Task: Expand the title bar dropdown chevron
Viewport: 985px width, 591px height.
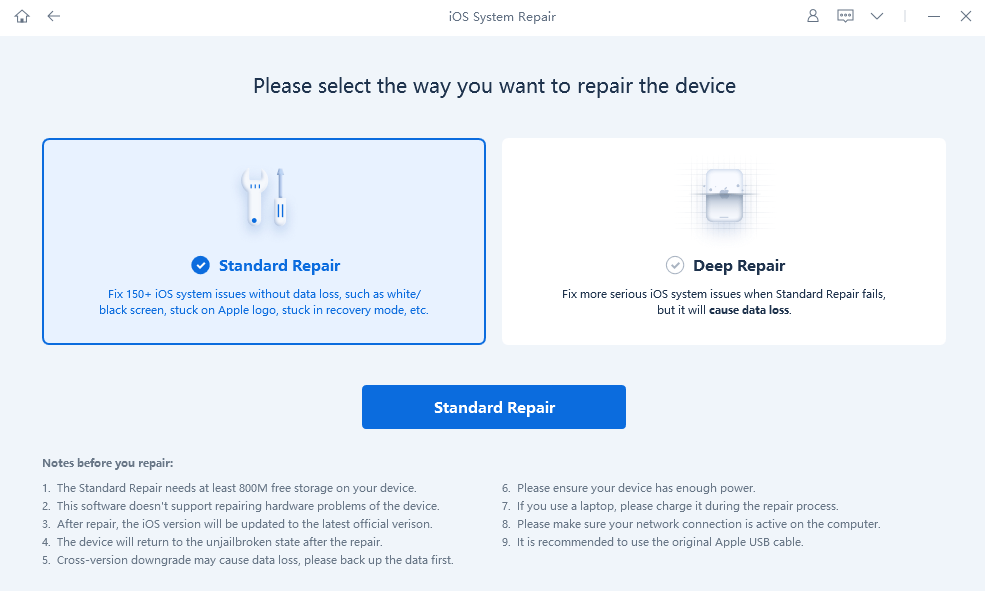Action: point(877,17)
